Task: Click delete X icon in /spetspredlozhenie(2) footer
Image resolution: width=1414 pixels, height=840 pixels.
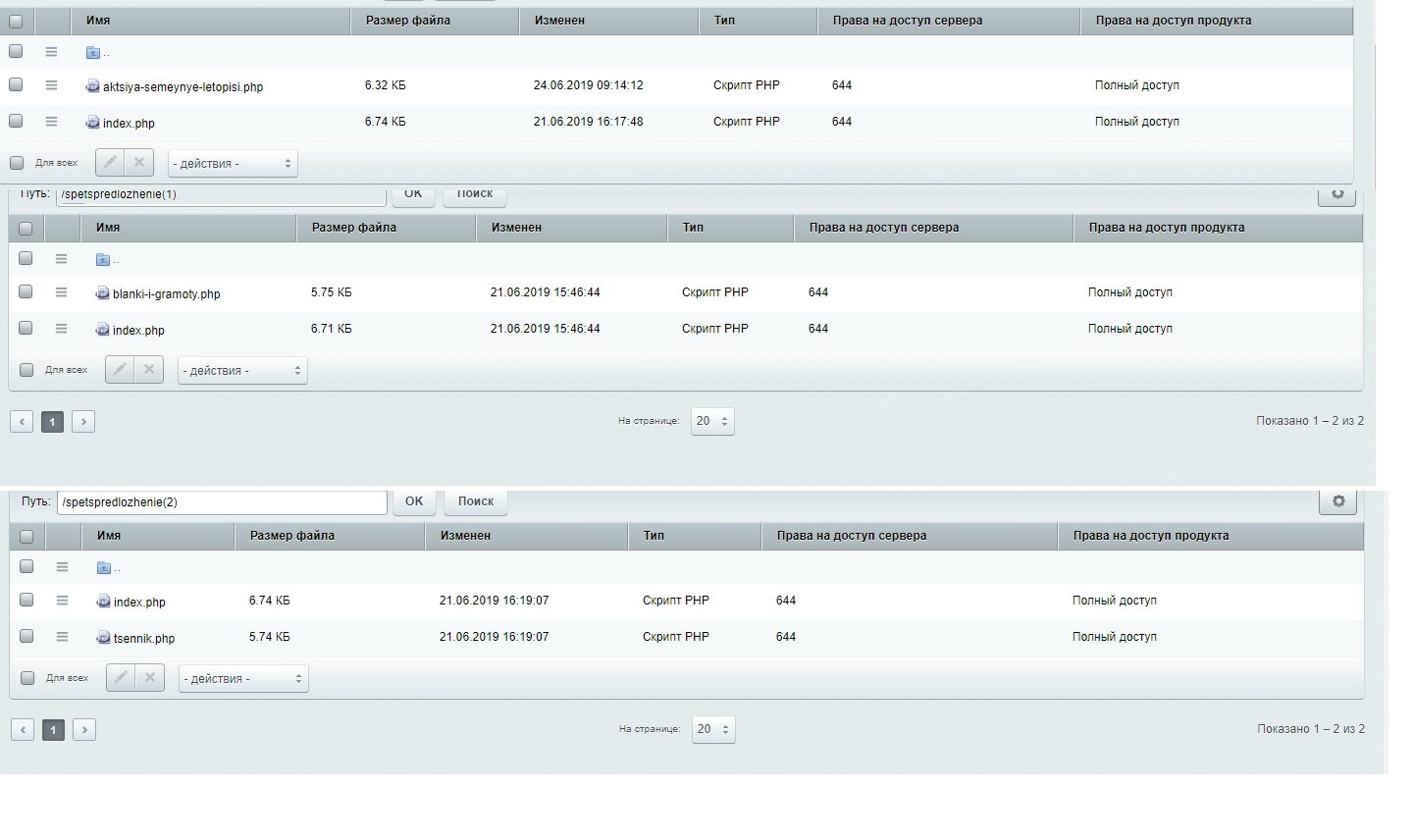Action: click(x=150, y=678)
